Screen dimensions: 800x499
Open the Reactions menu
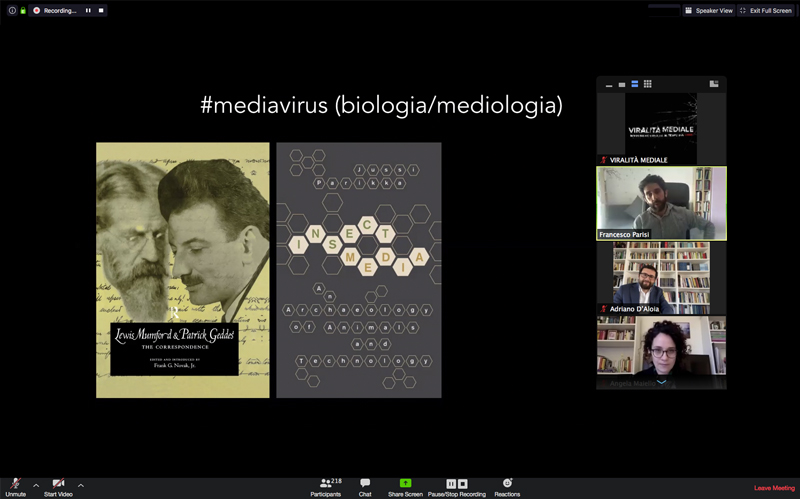click(x=507, y=487)
